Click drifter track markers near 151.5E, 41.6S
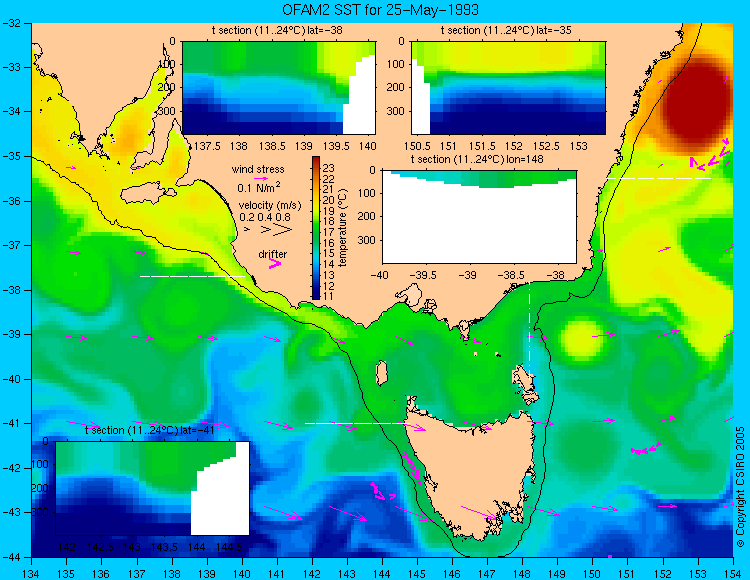750x580 pixels. point(646,449)
